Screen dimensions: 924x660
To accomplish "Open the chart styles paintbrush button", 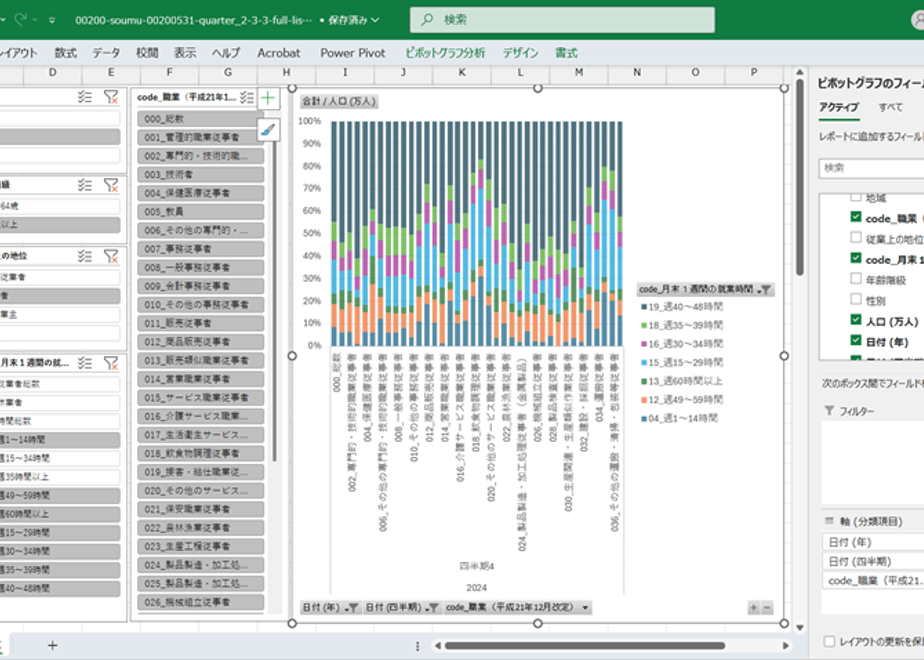I will [x=268, y=130].
